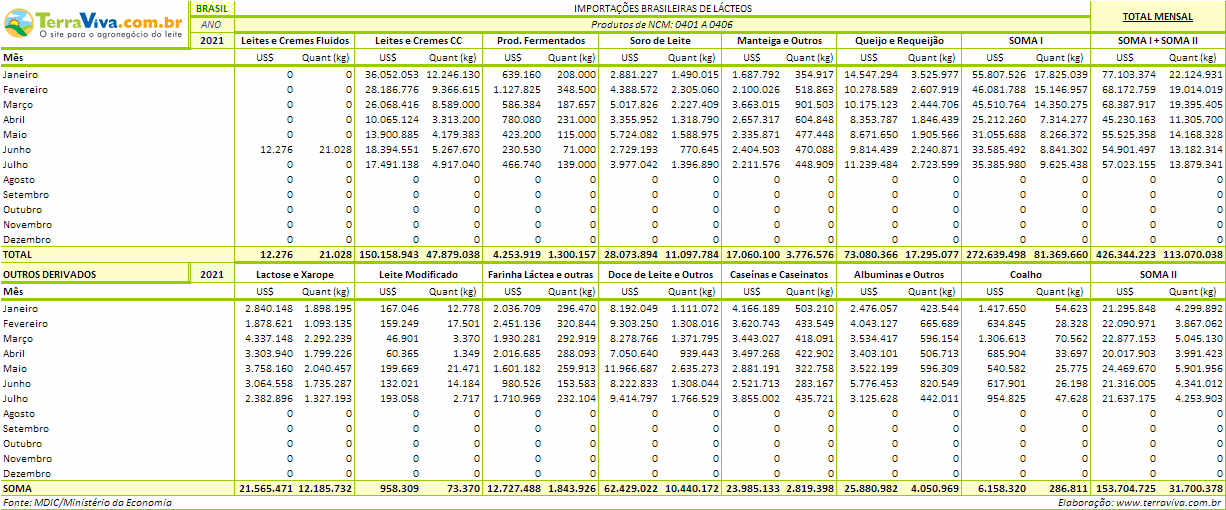Click the Leite Modificado column header
This screenshot has width=1226, height=510.
pos(418,274)
